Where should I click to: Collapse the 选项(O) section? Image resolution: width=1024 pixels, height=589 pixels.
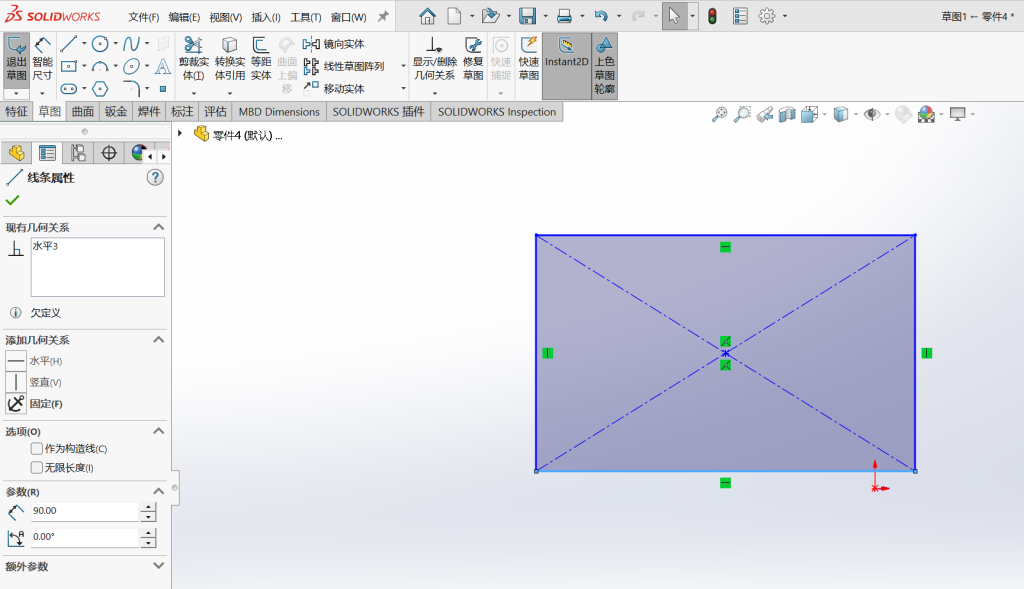(x=159, y=431)
